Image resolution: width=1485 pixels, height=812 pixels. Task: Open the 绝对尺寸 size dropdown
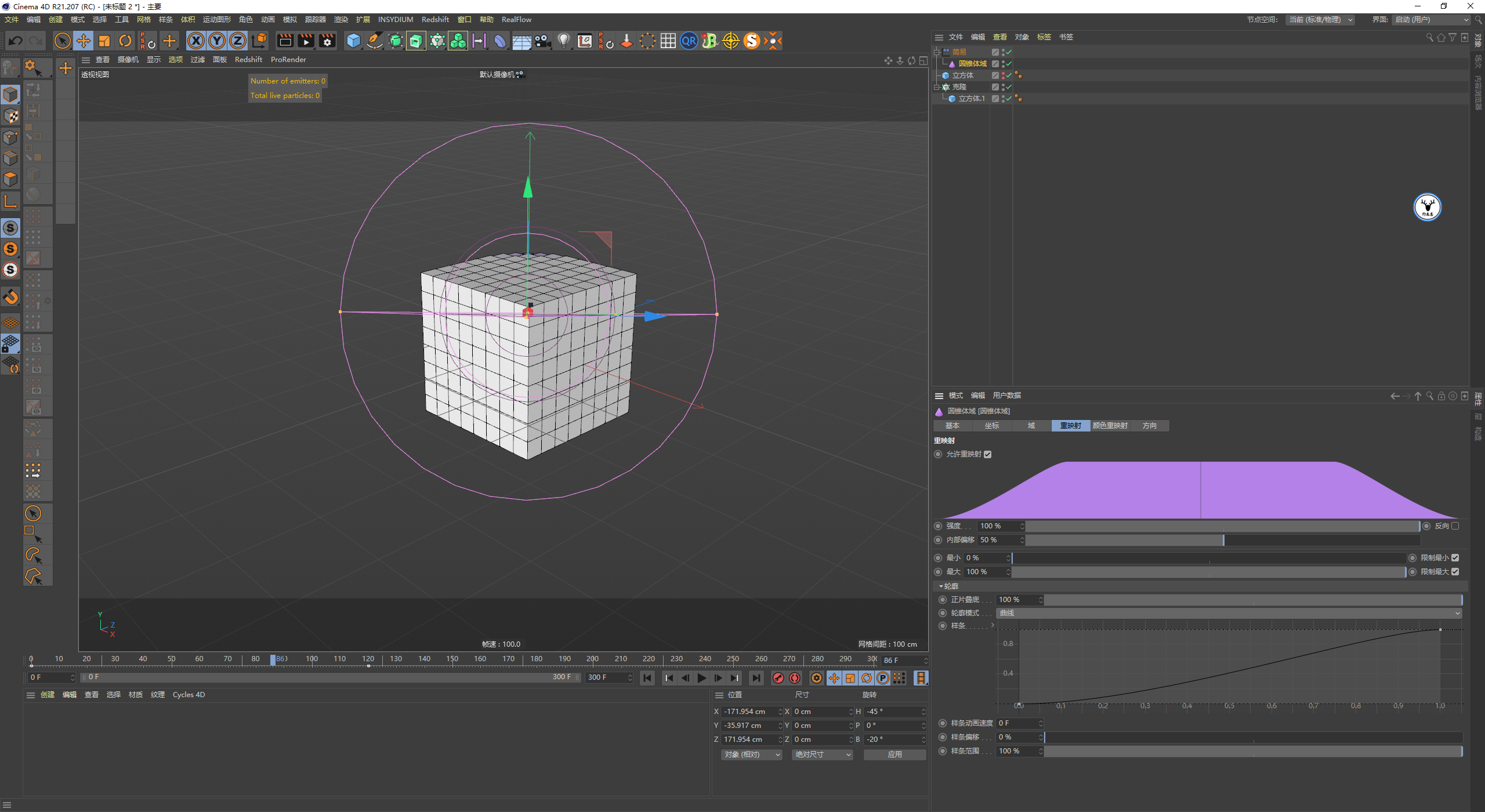click(823, 755)
